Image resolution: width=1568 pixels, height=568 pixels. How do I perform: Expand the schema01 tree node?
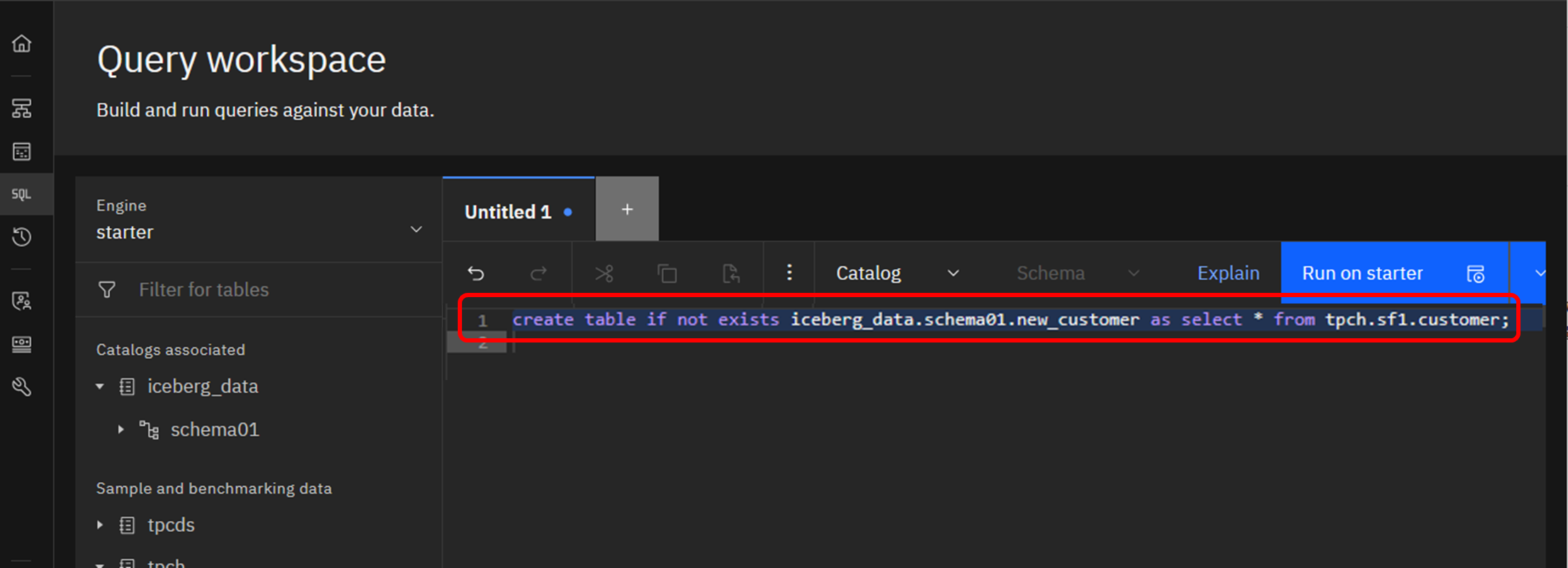click(x=121, y=430)
